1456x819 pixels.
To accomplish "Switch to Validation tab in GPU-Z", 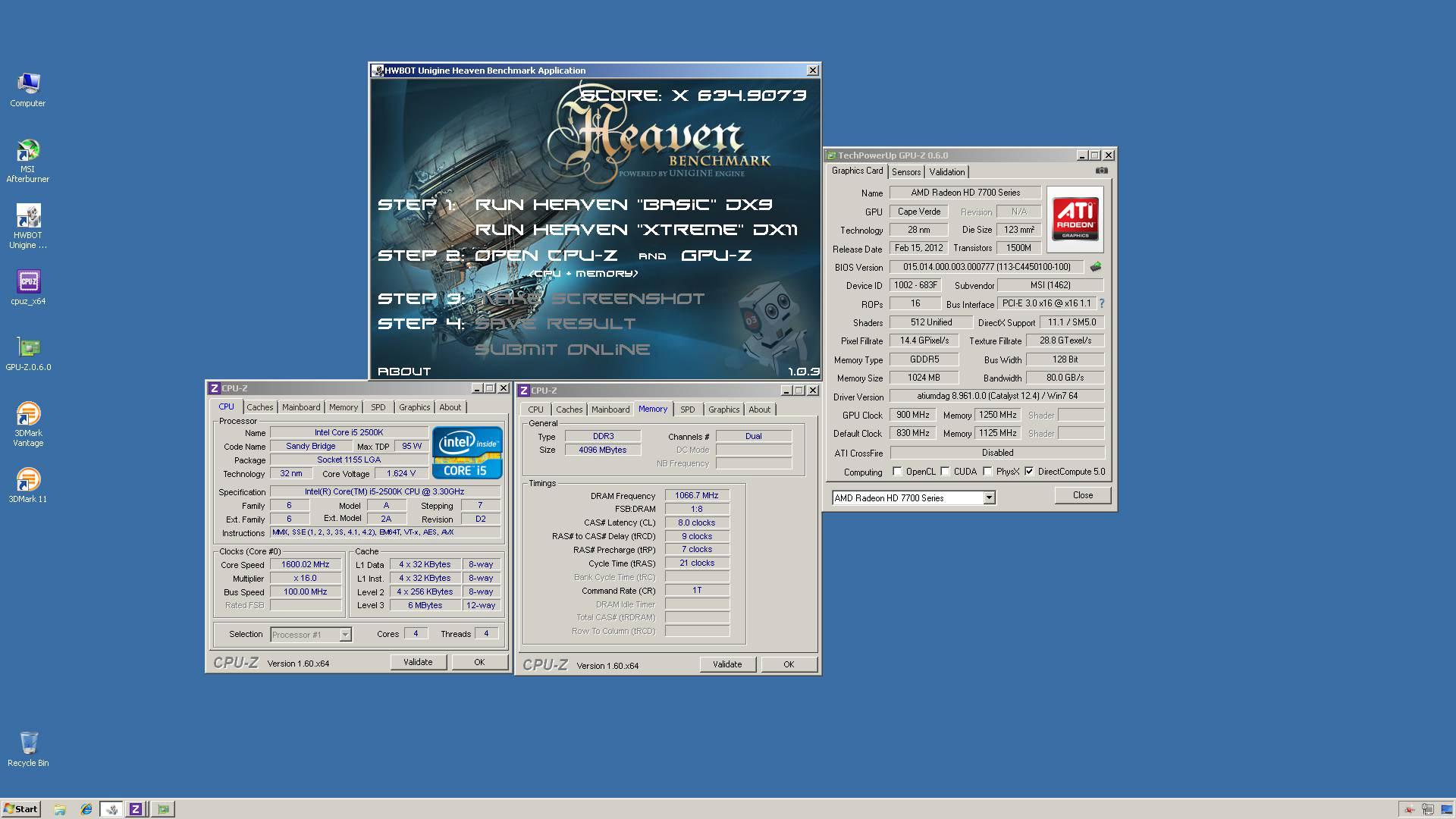I will tap(947, 172).
